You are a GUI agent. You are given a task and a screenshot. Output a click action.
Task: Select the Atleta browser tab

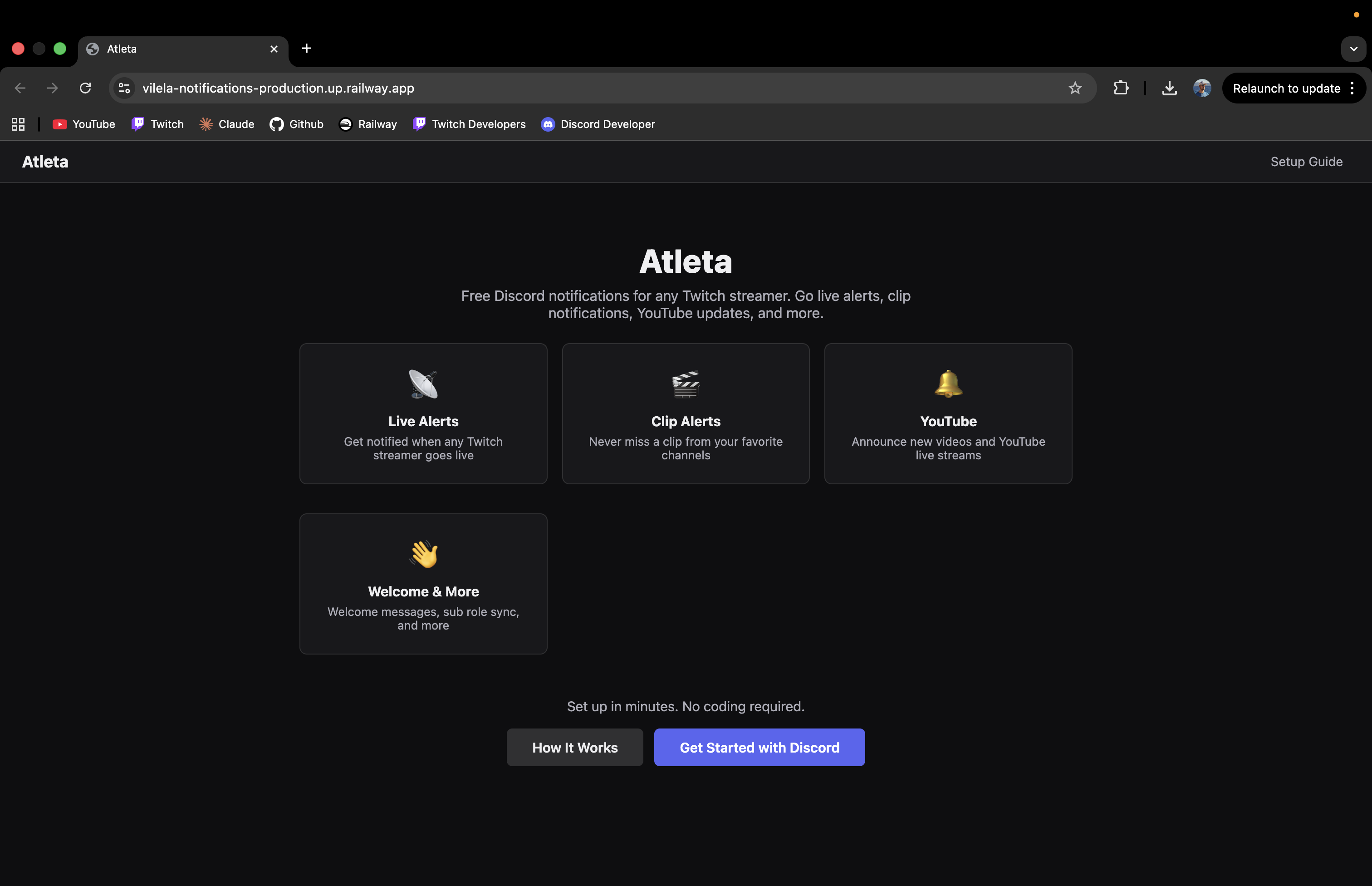point(172,48)
